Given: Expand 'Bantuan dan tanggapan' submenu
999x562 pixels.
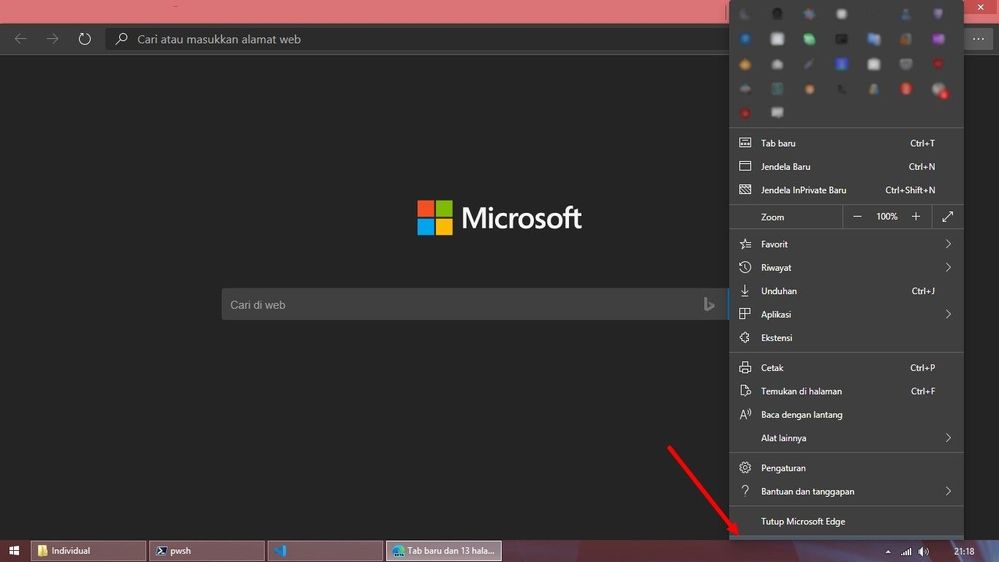Looking at the screenshot, I should tap(846, 491).
